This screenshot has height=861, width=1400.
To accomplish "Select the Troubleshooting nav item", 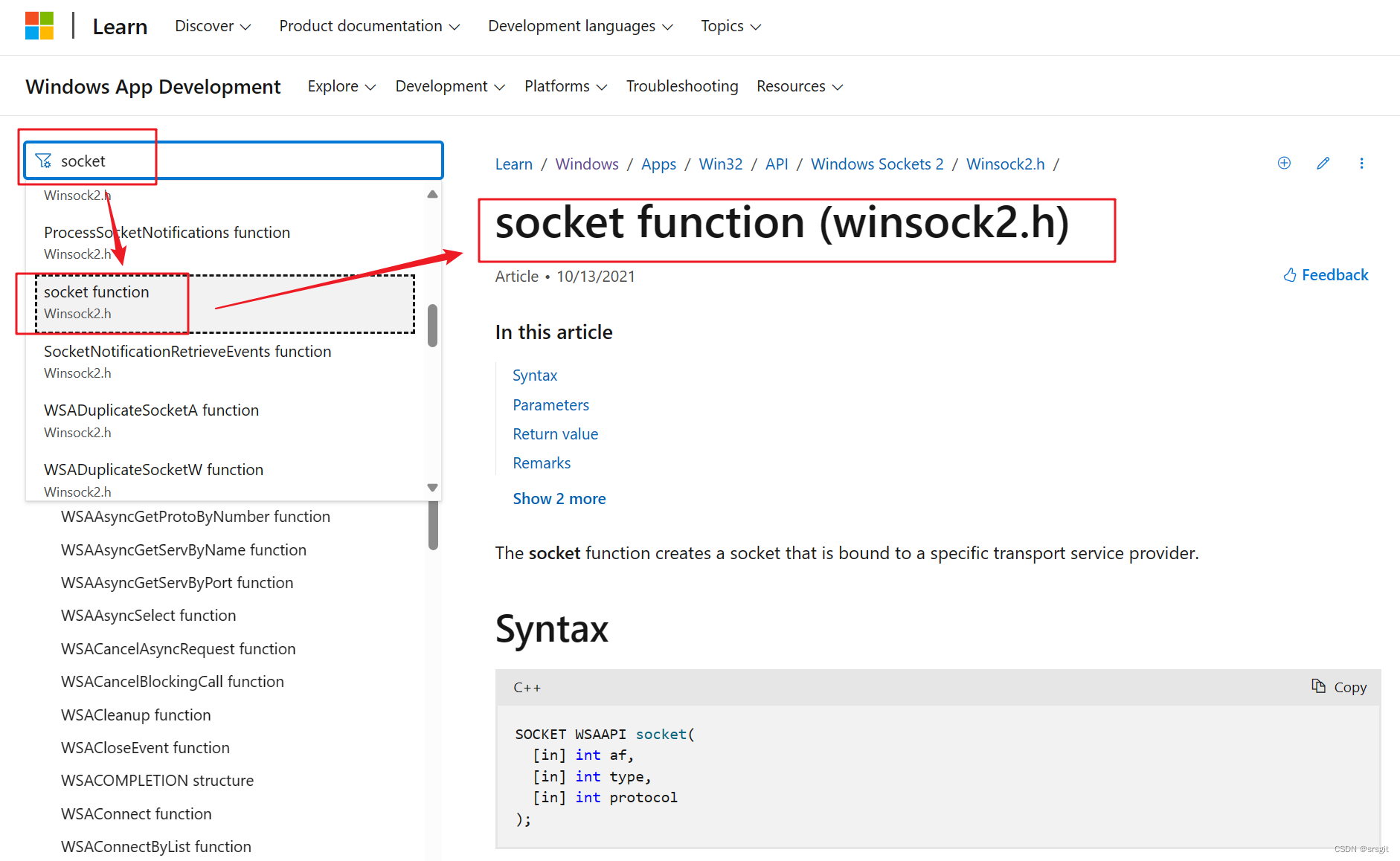I will pyautogui.click(x=681, y=86).
